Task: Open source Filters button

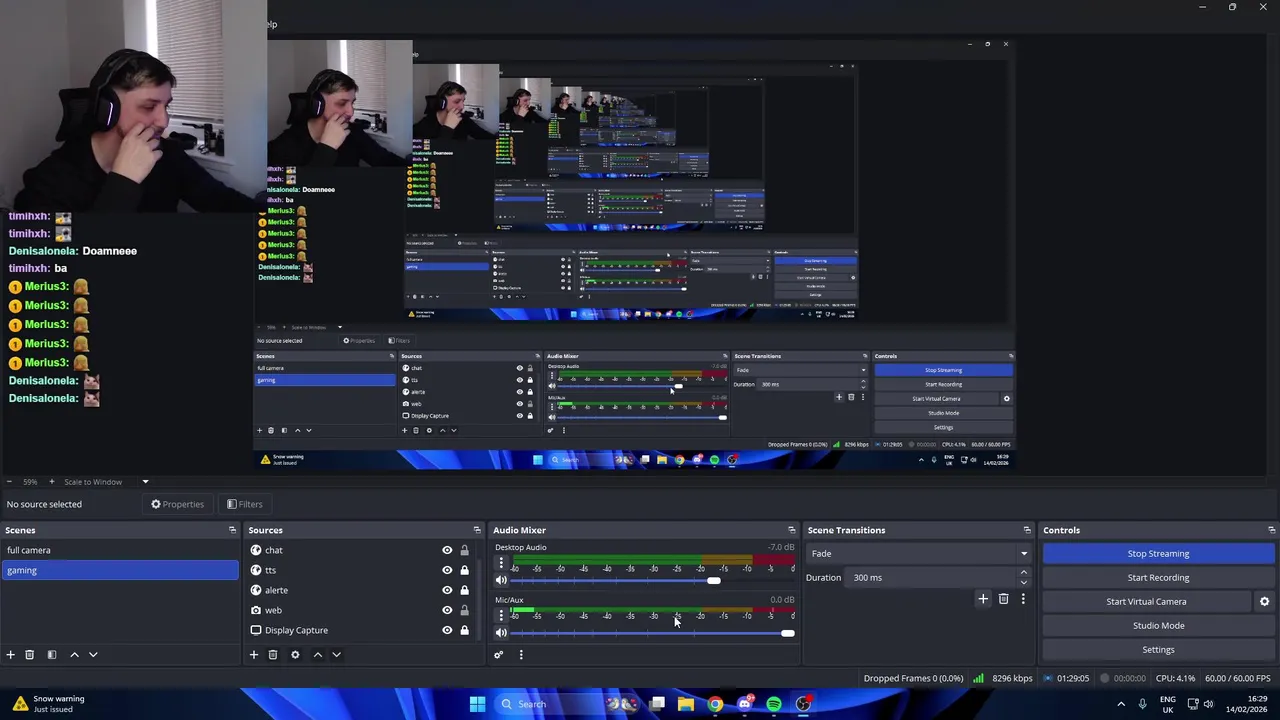Action: tap(244, 504)
